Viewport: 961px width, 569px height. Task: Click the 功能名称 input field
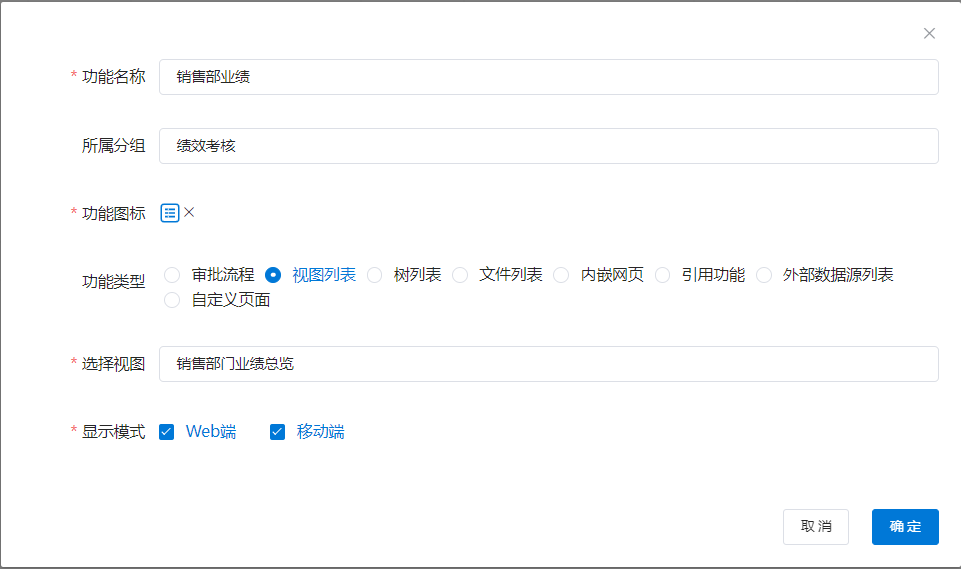pyautogui.click(x=548, y=77)
